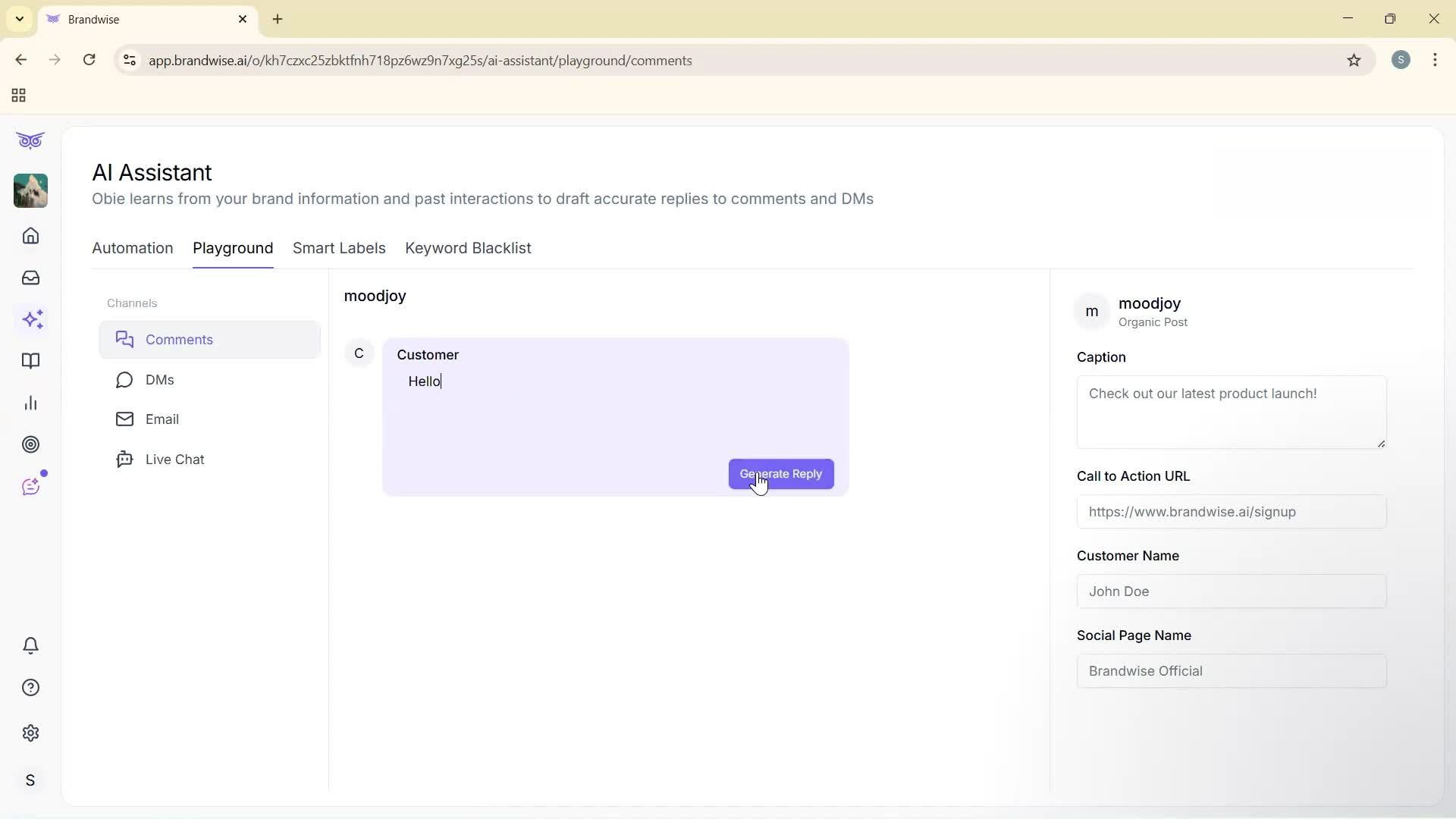Screen dimensions: 1456x819
Task: Open the Home icon in sidebar
Action: click(30, 236)
